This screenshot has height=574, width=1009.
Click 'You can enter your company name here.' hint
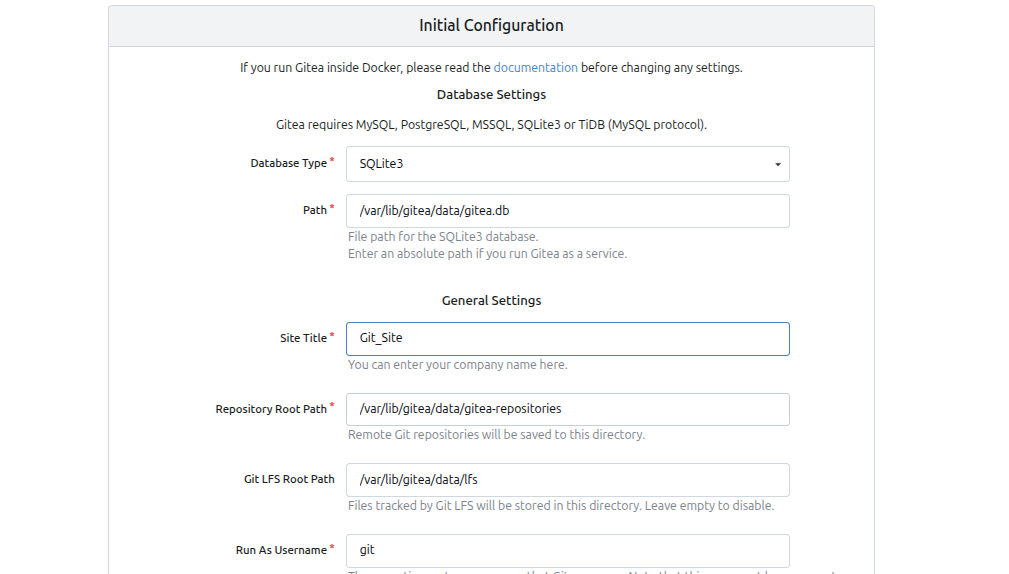point(458,365)
